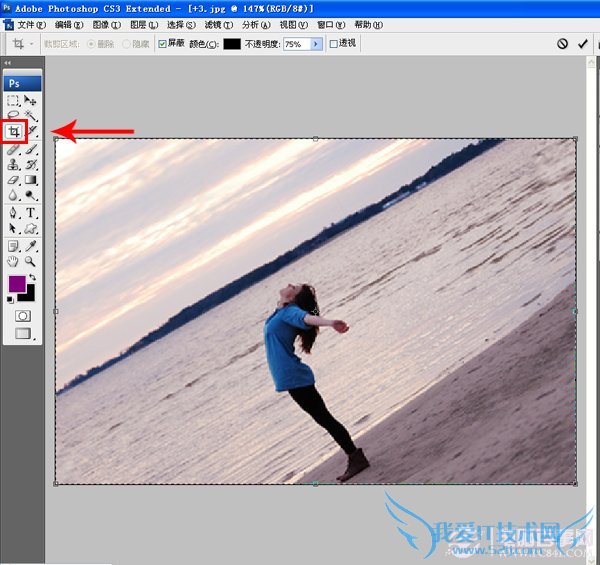Select the Rectangular Marquee tool

(x=14, y=101)
